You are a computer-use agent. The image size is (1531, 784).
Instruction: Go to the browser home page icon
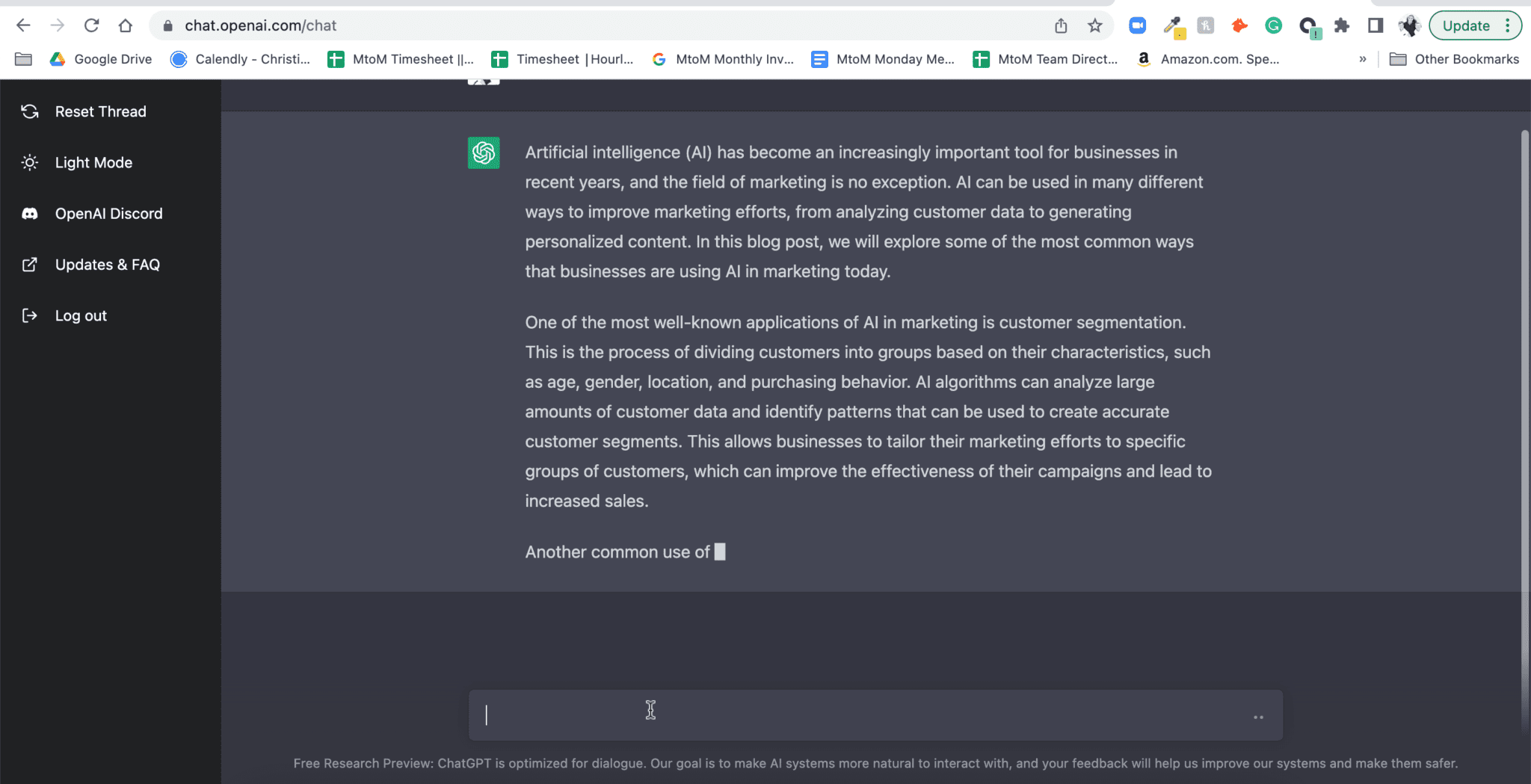[x=126, y=25]
